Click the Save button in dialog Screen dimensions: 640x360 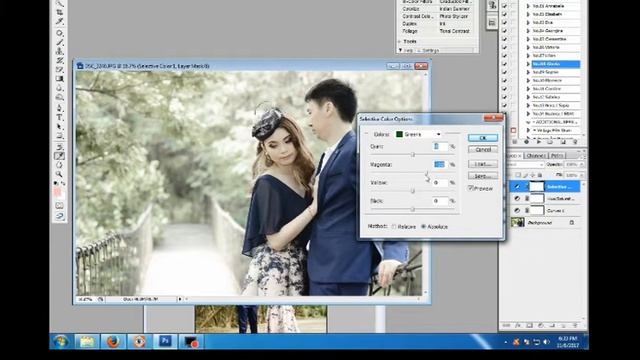click(483, 176)
